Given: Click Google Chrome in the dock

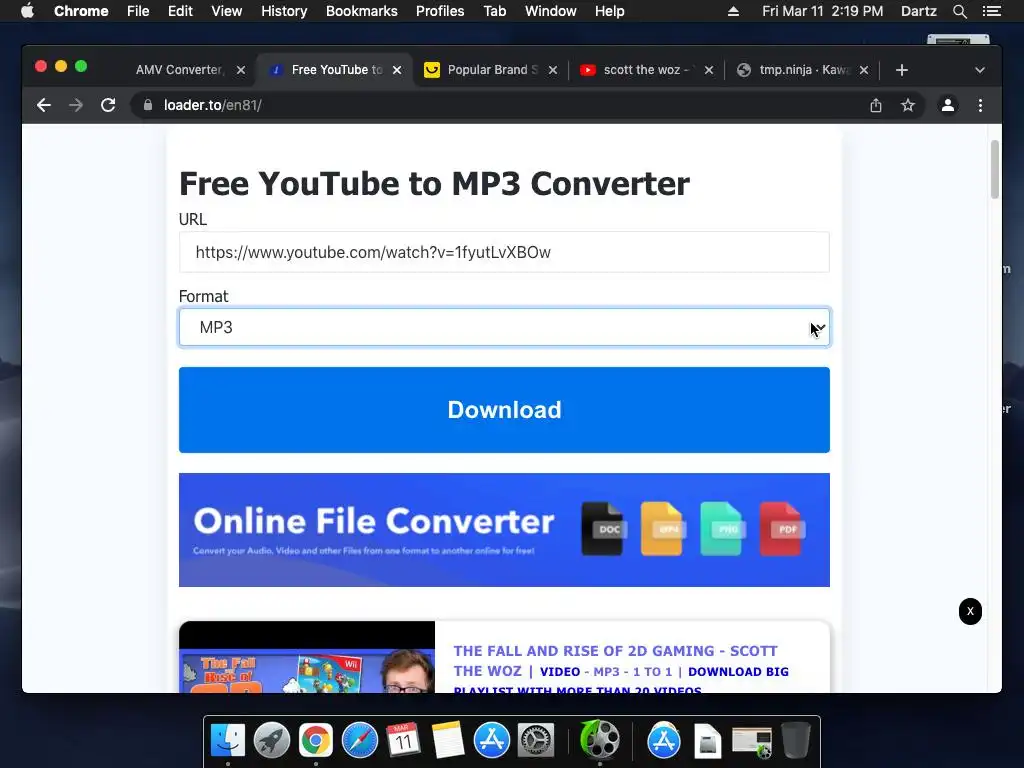Looking at the screenshot, I should click(x=315, y=740).
